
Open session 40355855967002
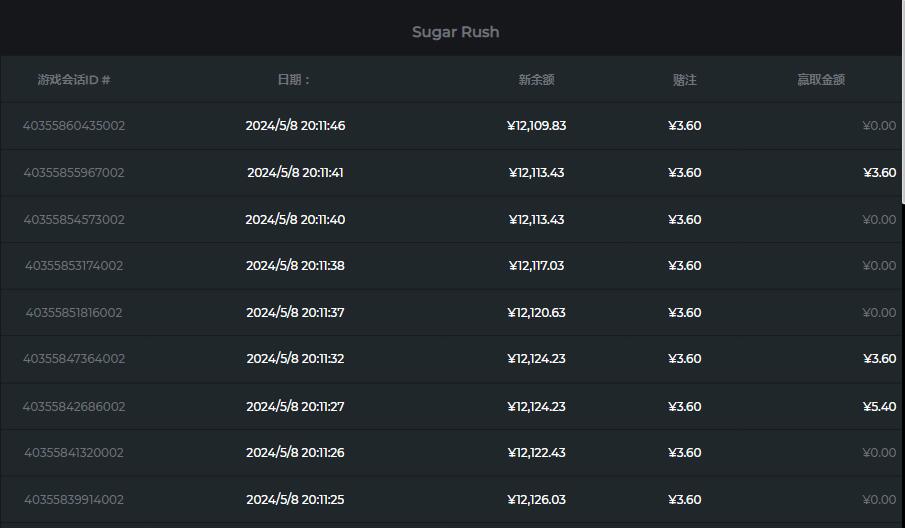pyautogui.click(x=74, y=173)
